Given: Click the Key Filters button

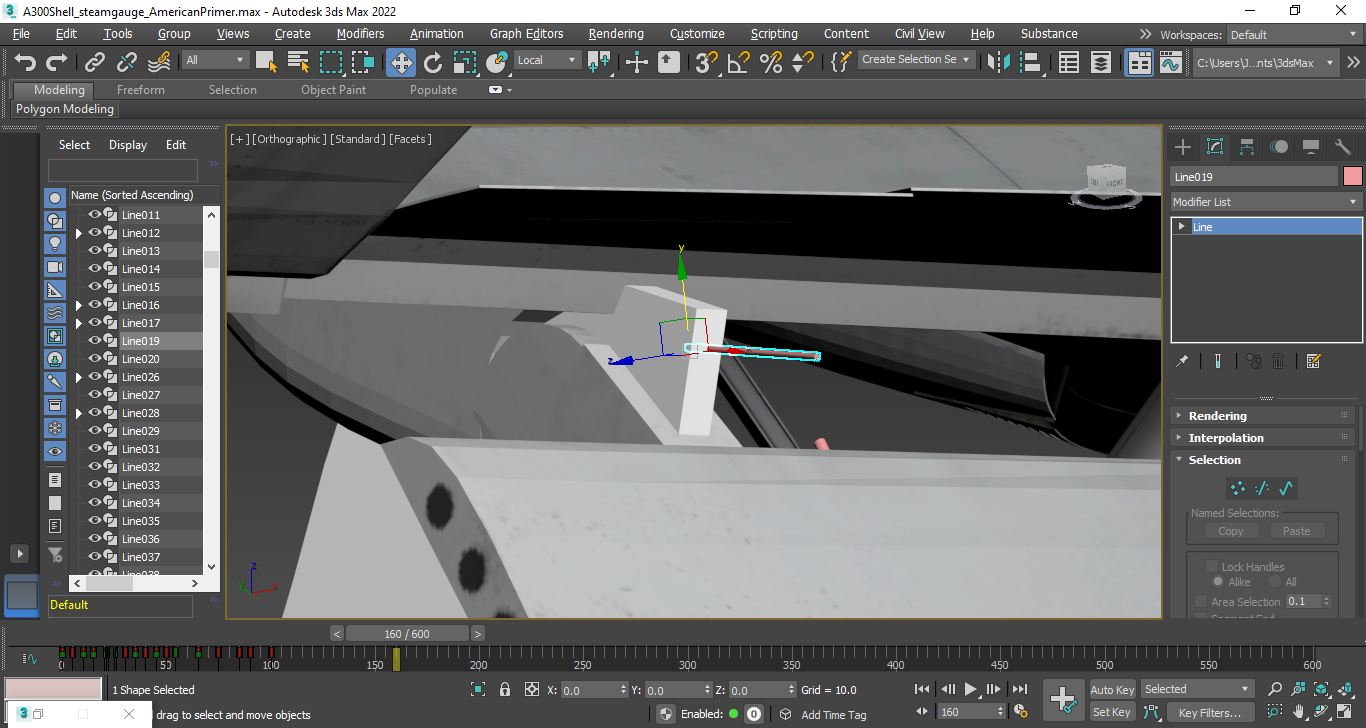Looking at the screenshot, I should point(1209,712).
